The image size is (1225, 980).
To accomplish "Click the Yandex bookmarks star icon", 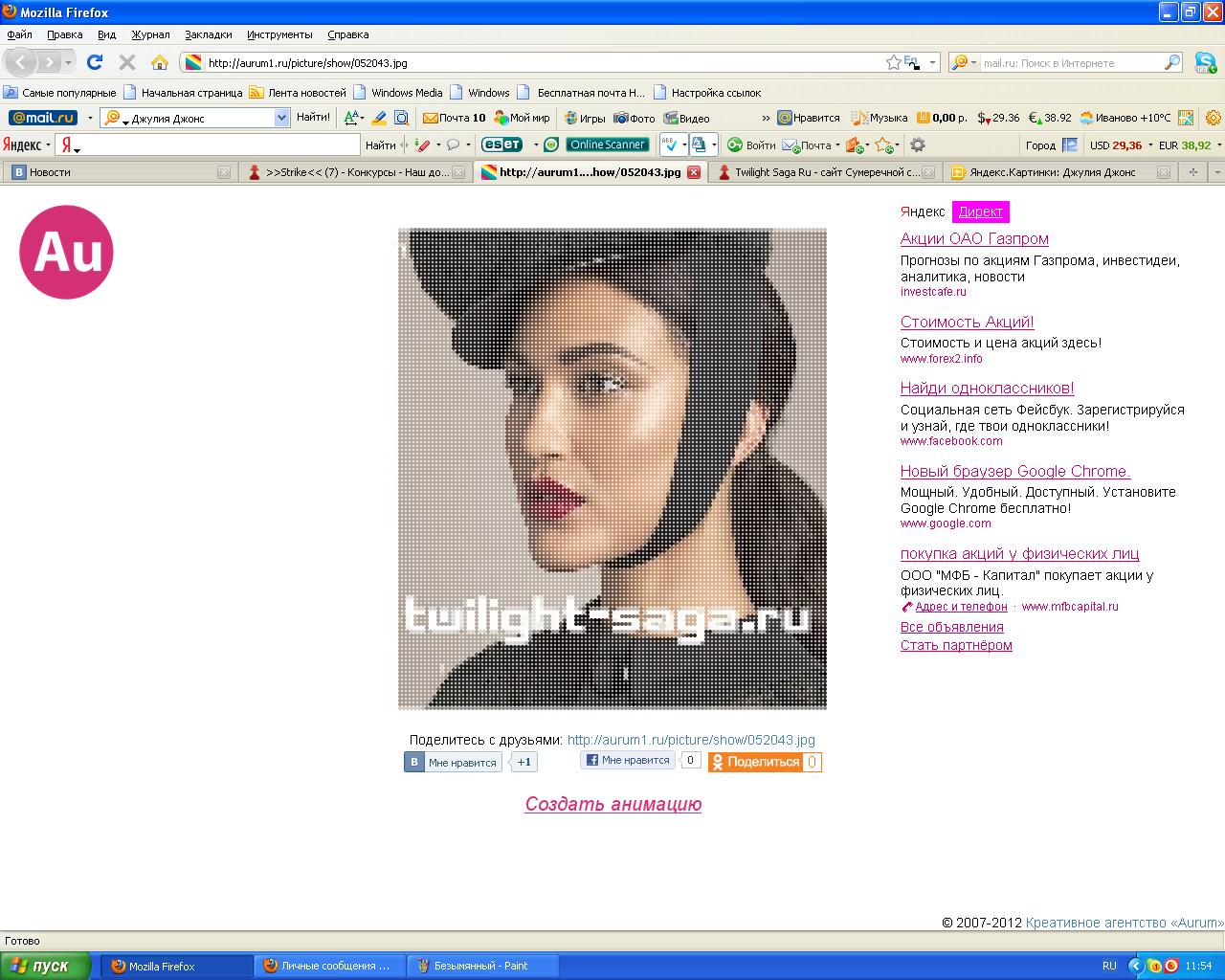I will pos(883,145).
